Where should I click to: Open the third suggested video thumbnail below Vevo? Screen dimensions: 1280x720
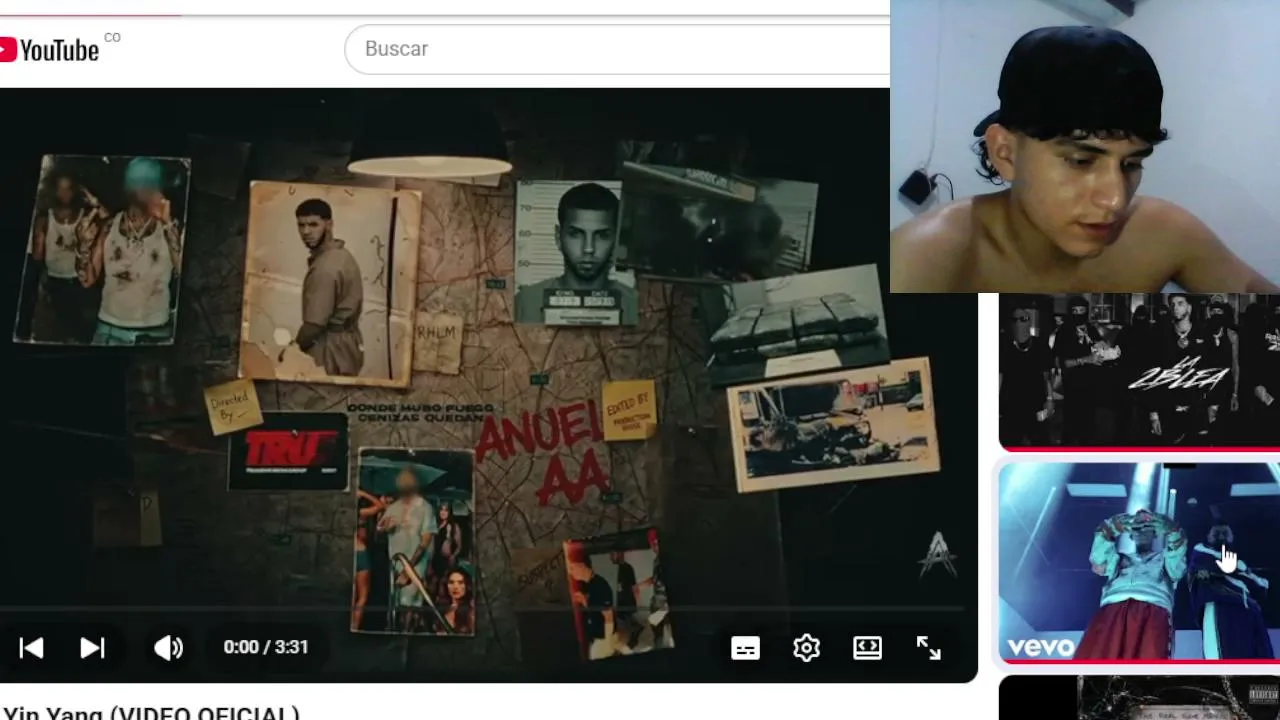1139,698
